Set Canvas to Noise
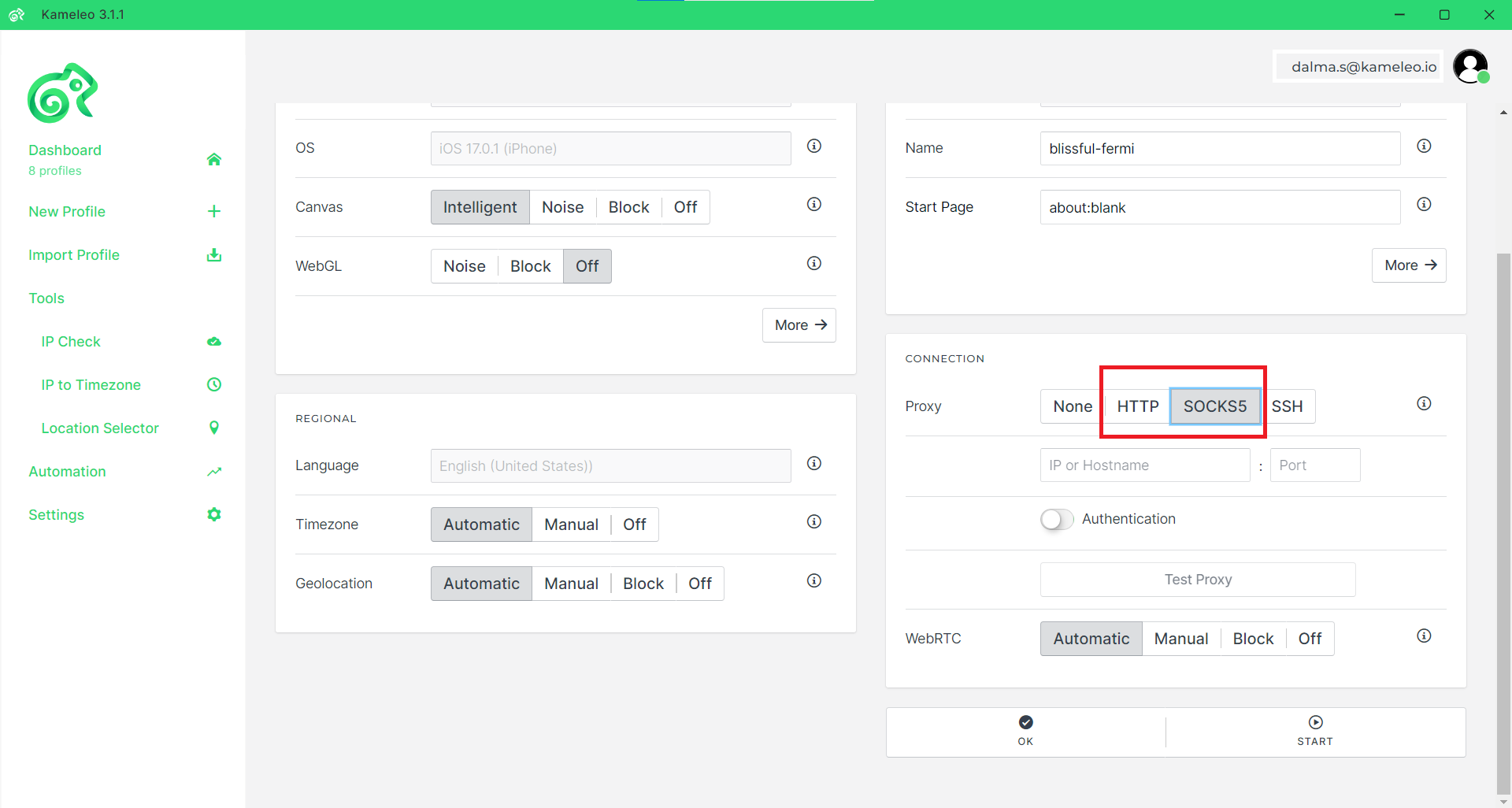The height and width of the screenshot is (808, 1512). 562,207
